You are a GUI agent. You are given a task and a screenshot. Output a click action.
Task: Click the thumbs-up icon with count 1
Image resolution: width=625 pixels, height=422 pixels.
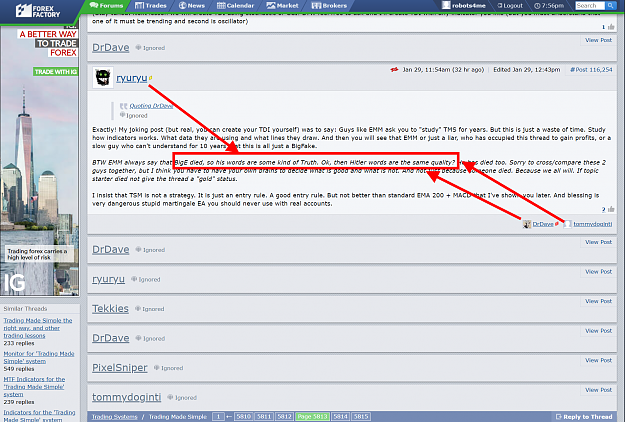(x=611, y=27)
